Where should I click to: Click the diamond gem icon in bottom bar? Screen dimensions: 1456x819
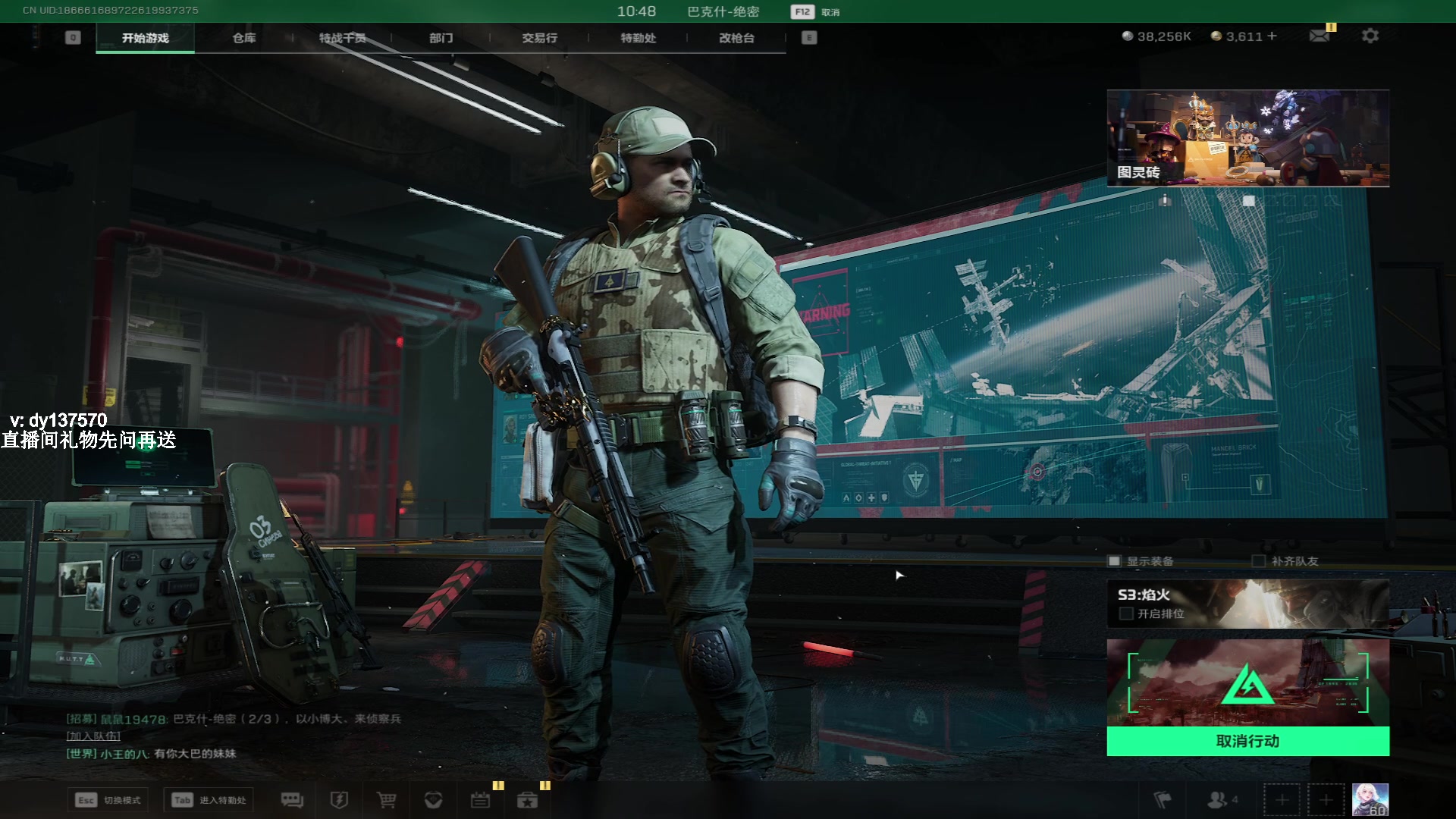tap(433, 800)
